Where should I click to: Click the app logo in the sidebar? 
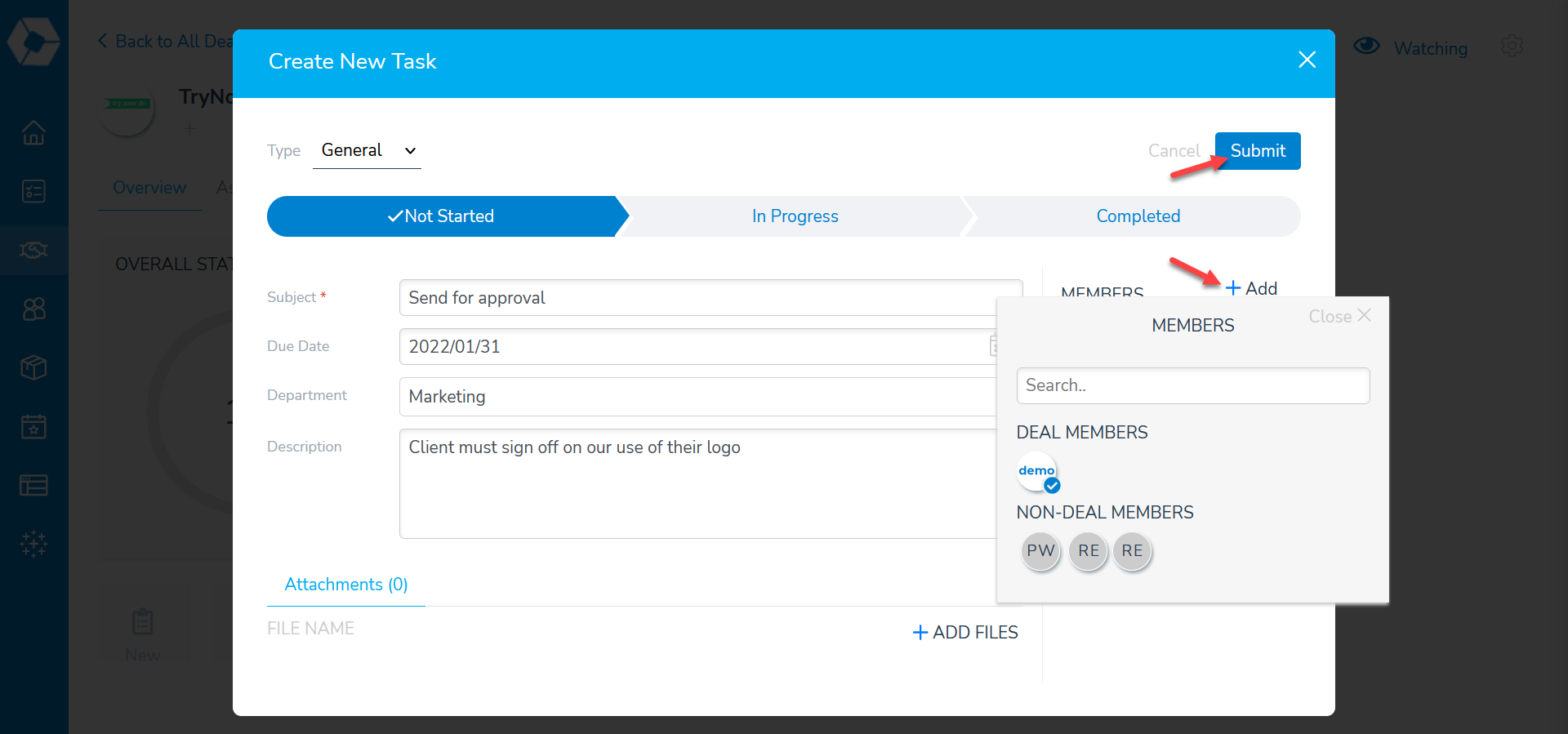coord(33,41)
